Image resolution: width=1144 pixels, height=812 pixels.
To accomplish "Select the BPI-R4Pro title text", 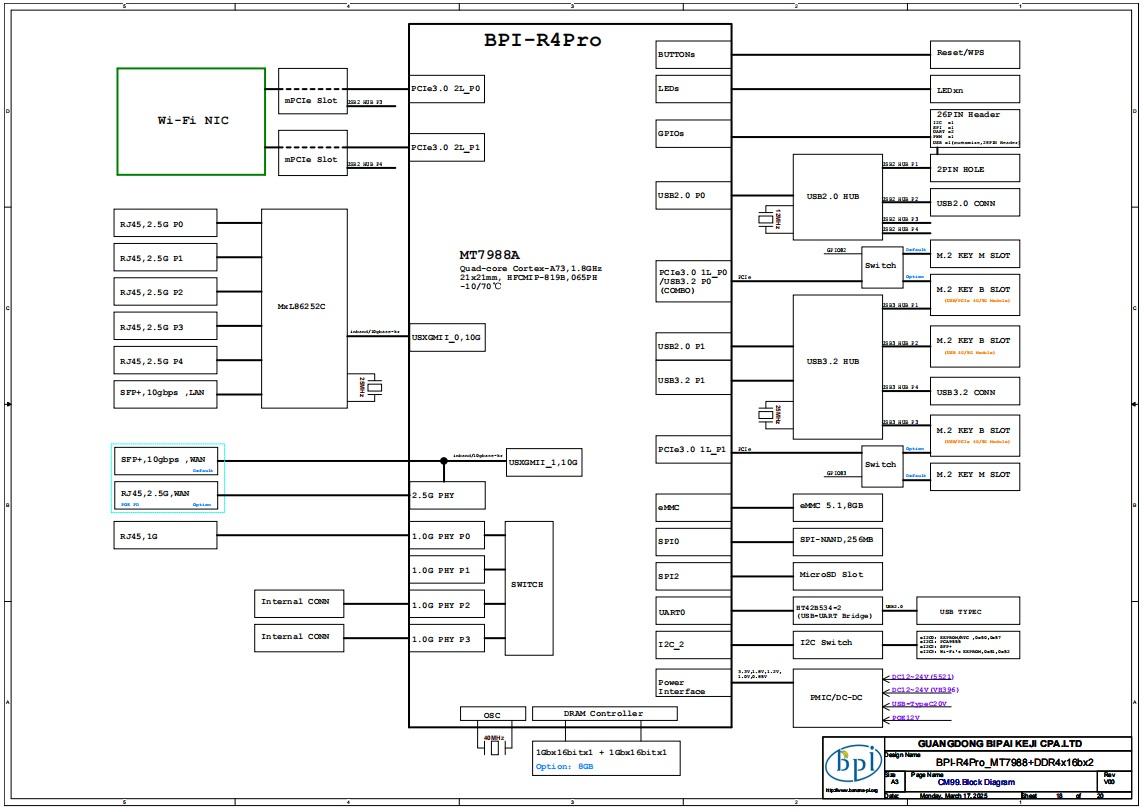I will tap(543, 40).
